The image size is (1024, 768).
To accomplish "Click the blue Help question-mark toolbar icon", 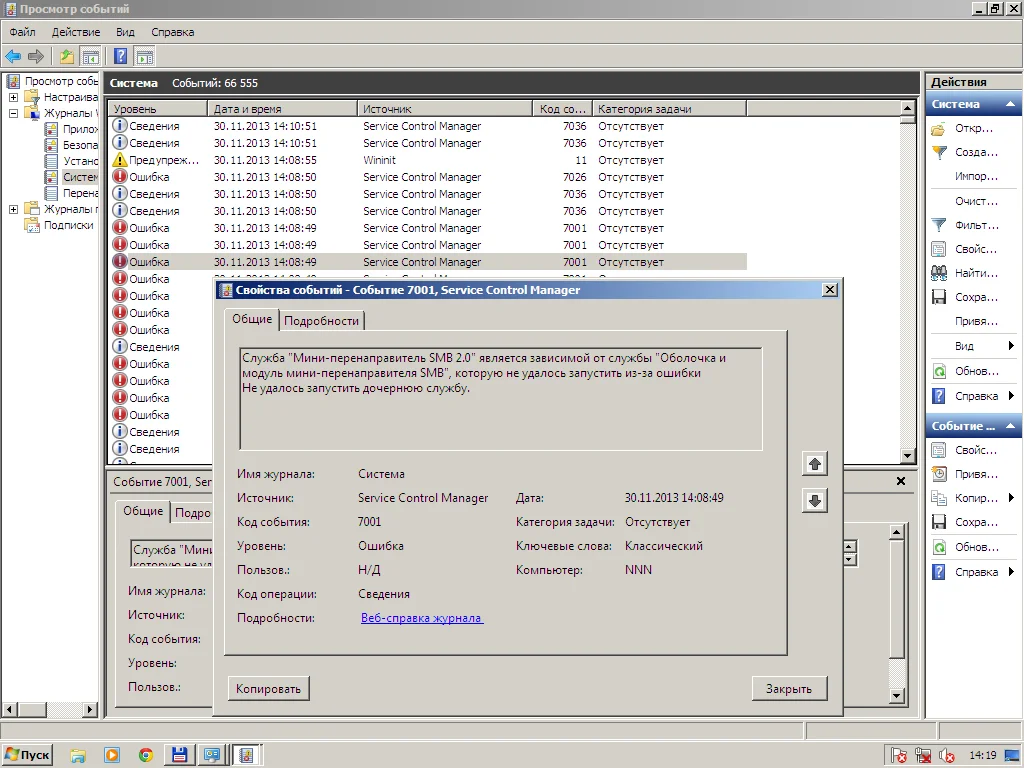I will coord(121,56).
